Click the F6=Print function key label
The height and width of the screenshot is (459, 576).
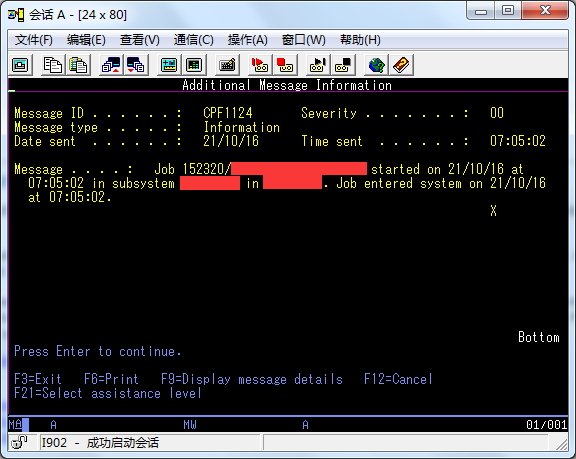click(x=111, y=379)
